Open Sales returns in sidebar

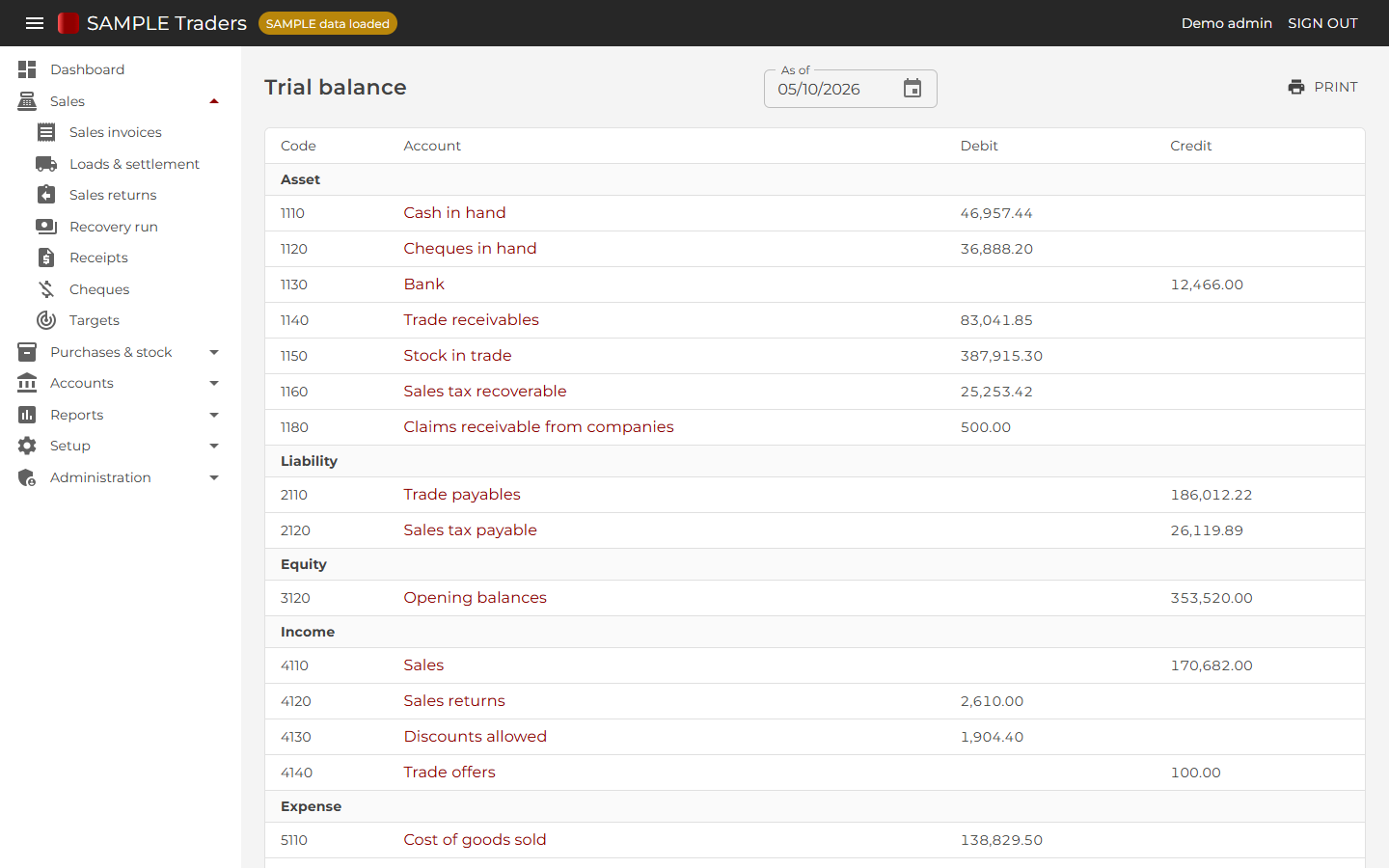click(113, 195)
